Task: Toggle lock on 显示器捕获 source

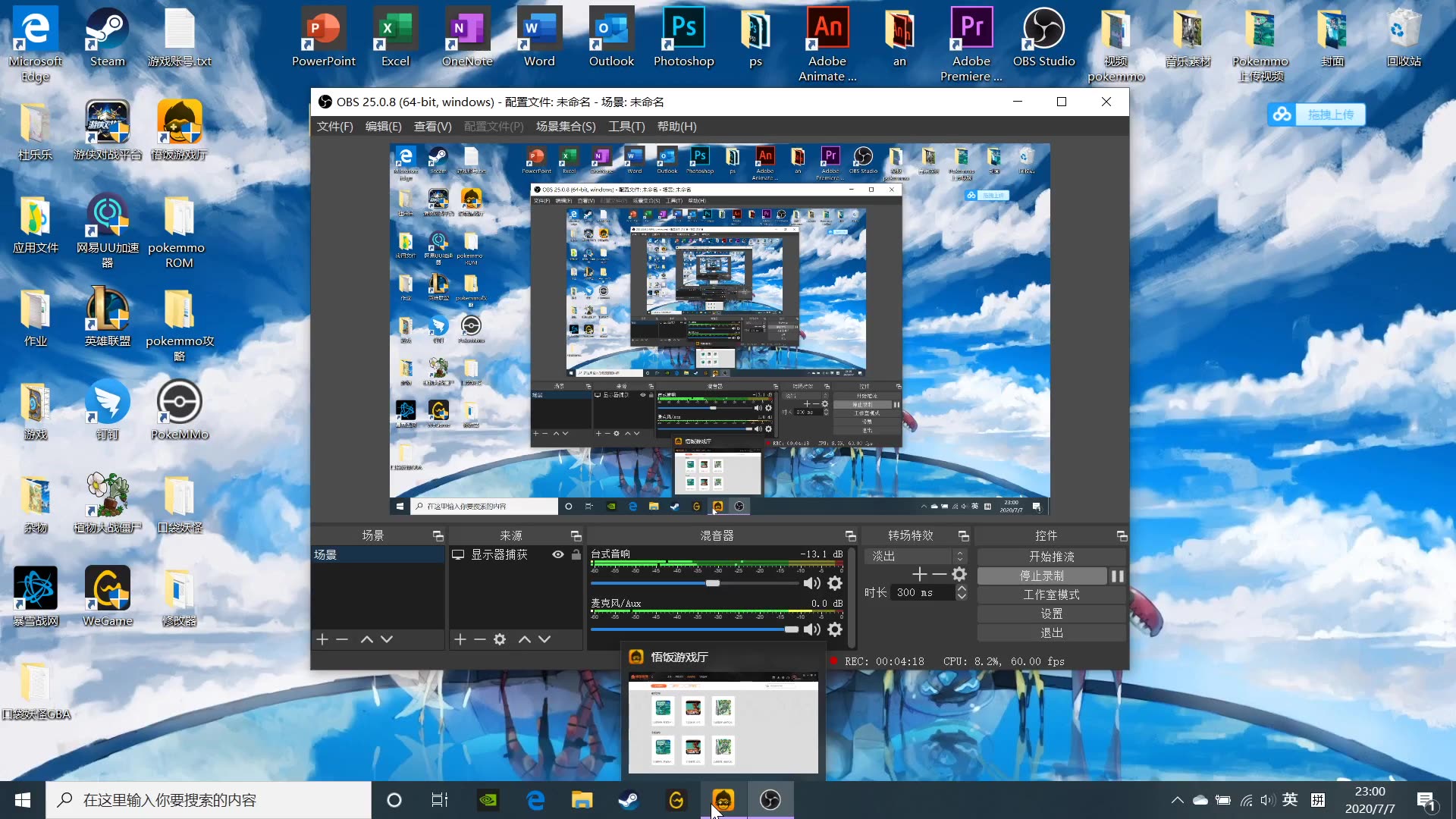Action: 576,554
